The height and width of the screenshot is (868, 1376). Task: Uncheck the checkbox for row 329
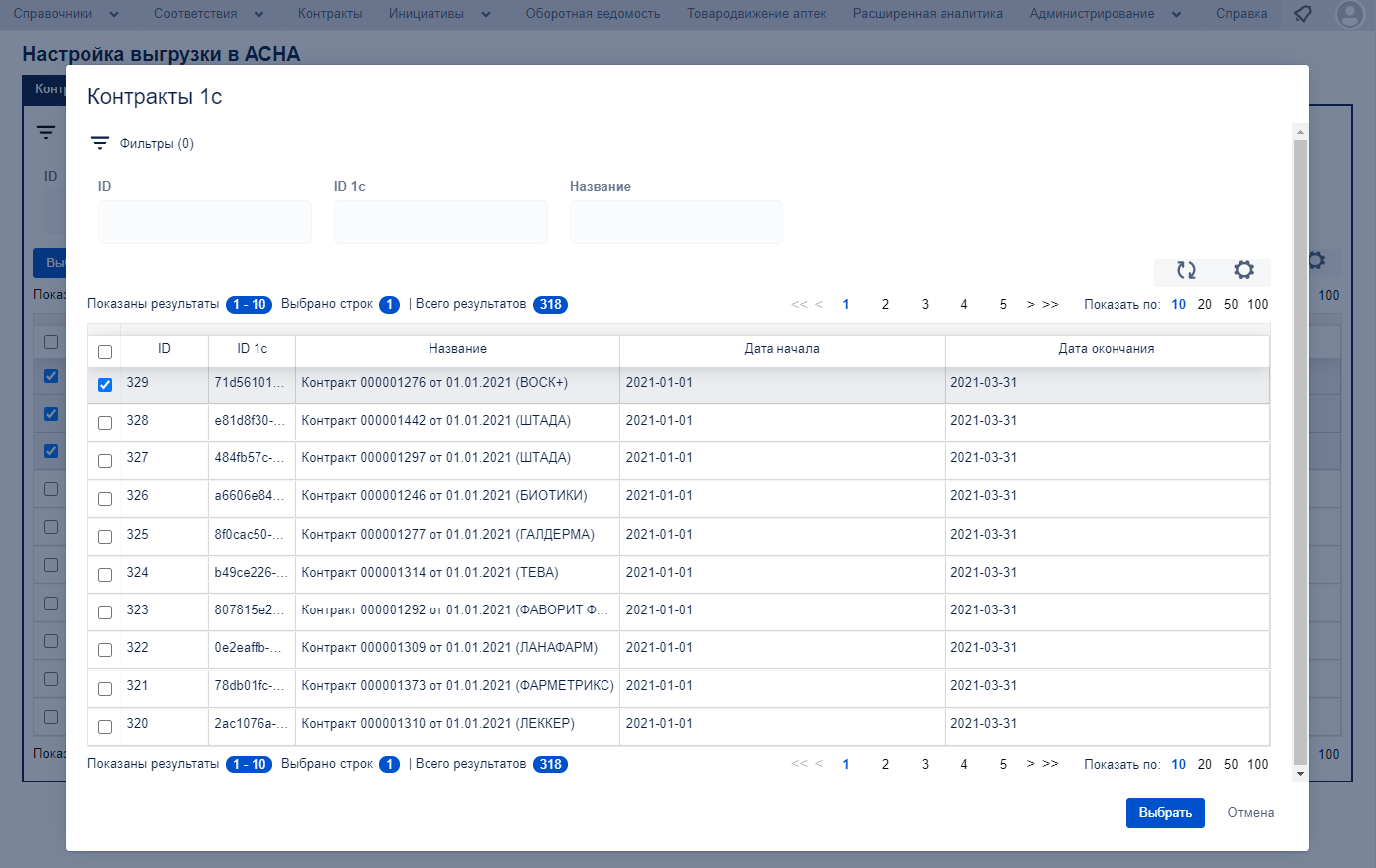pos(105,384)
